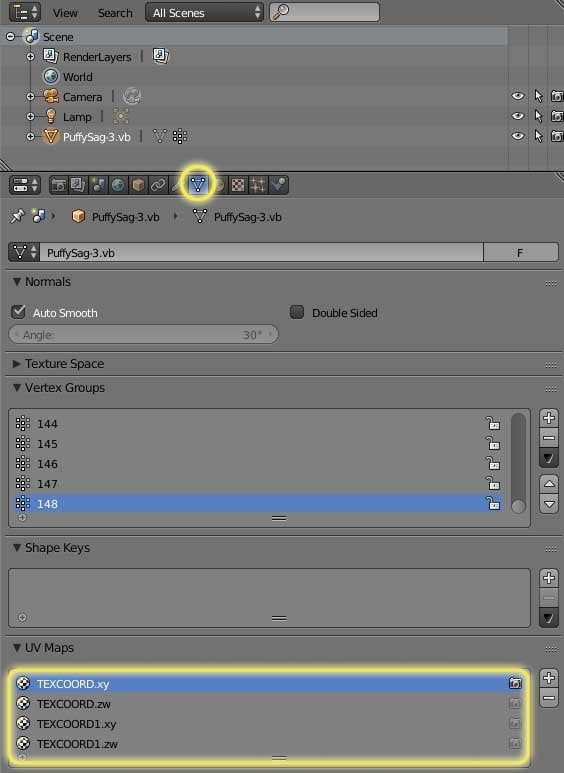
Task: Open the Physics properties tab icon
Action: (x=279, y=185)
